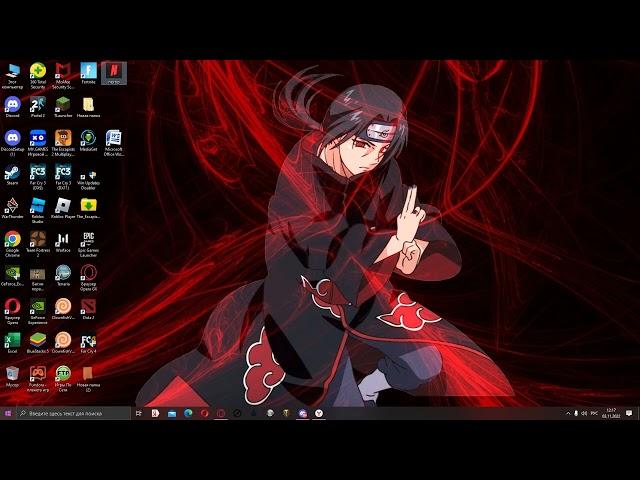Launch The Escapists 2 Multiplayer shortcut
Screen dimensions: 640x480
[x=63, y=143]
